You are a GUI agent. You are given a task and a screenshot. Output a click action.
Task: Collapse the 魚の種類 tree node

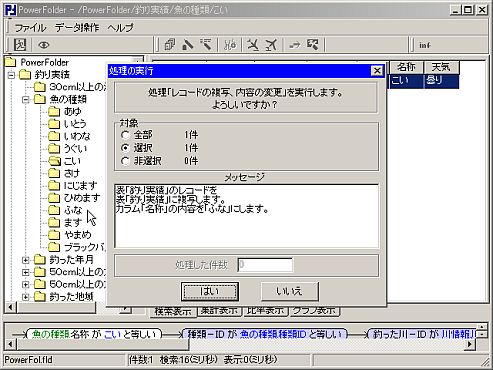(26, 99)
